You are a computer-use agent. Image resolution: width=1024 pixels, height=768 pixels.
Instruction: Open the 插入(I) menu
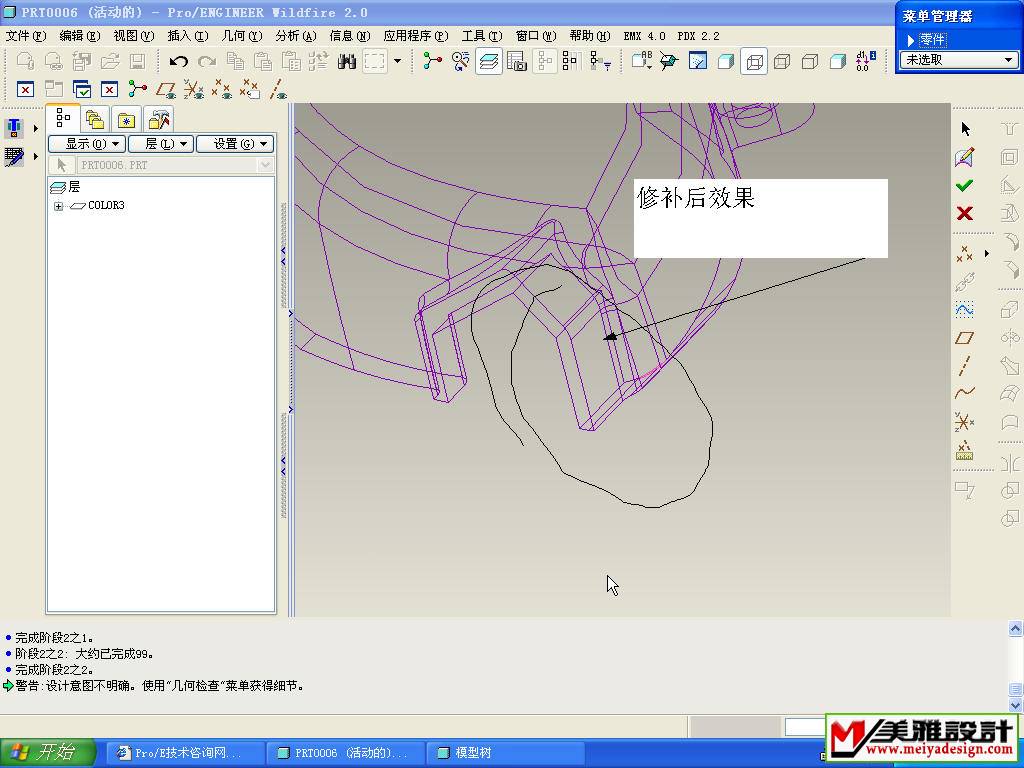pyautogui.click(x=188, y=36)
